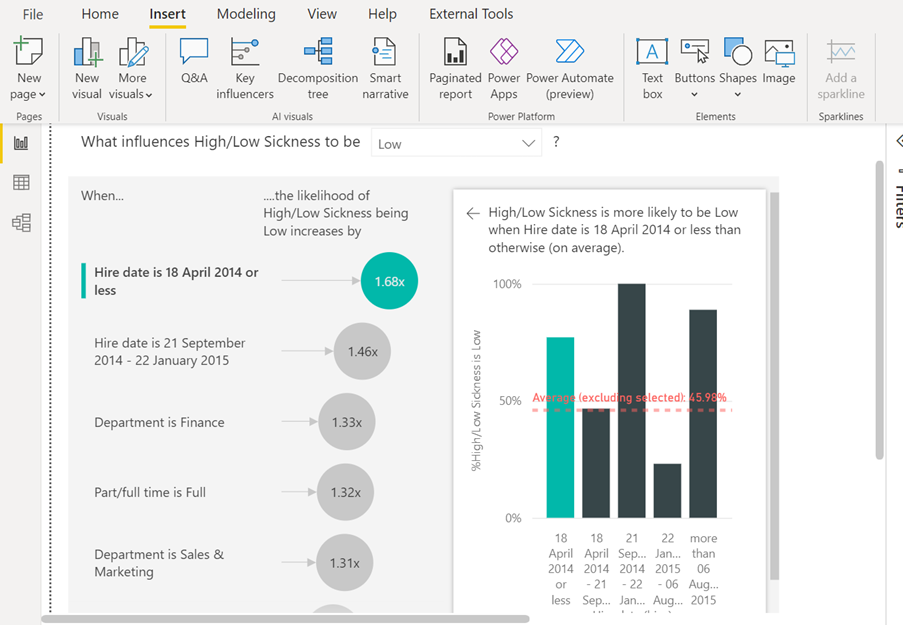
Task: Click the influencer visual's vertical scrollbar
Action: (774, 386)
